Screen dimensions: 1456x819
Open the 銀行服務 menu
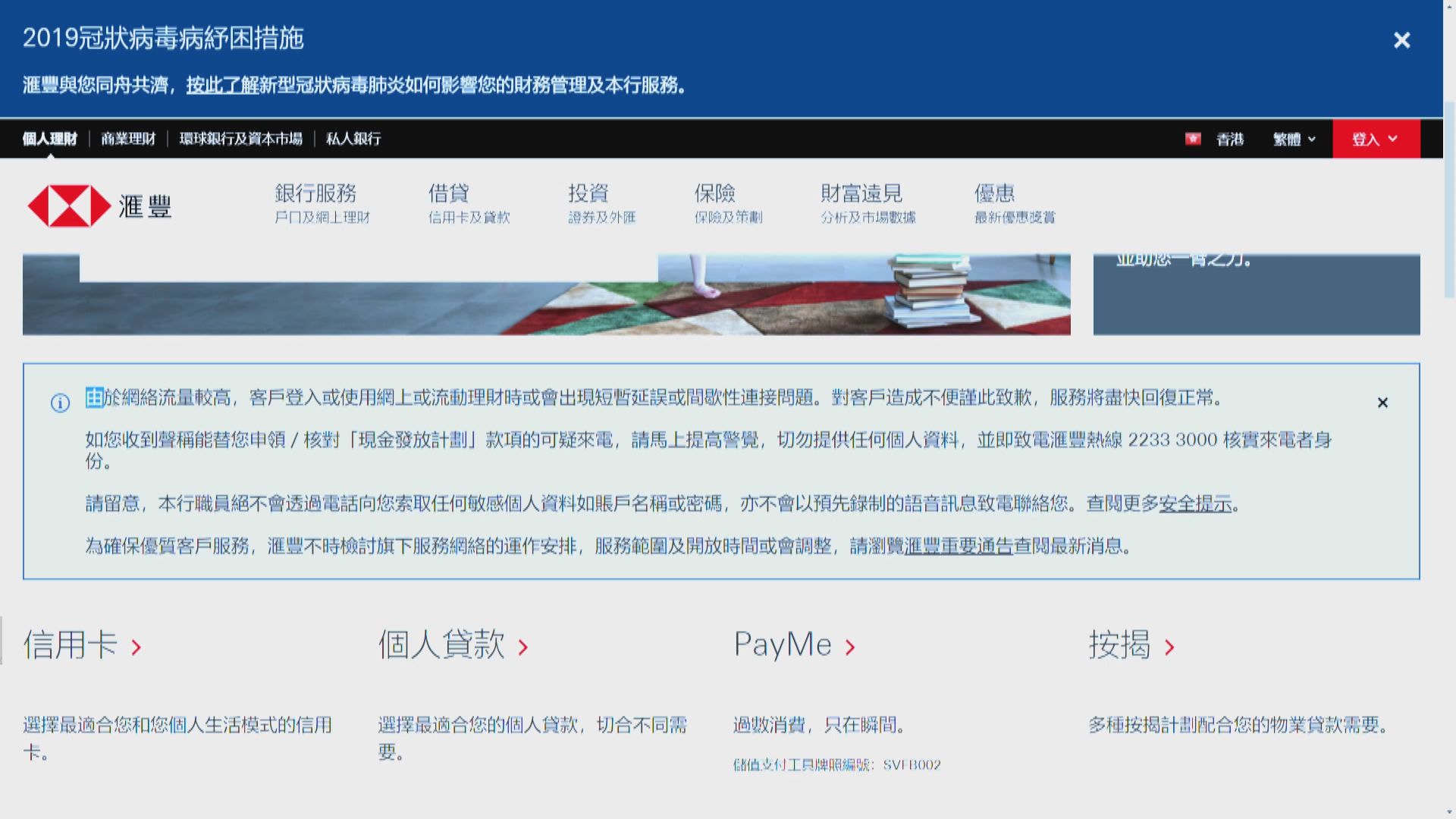point(317,193)
